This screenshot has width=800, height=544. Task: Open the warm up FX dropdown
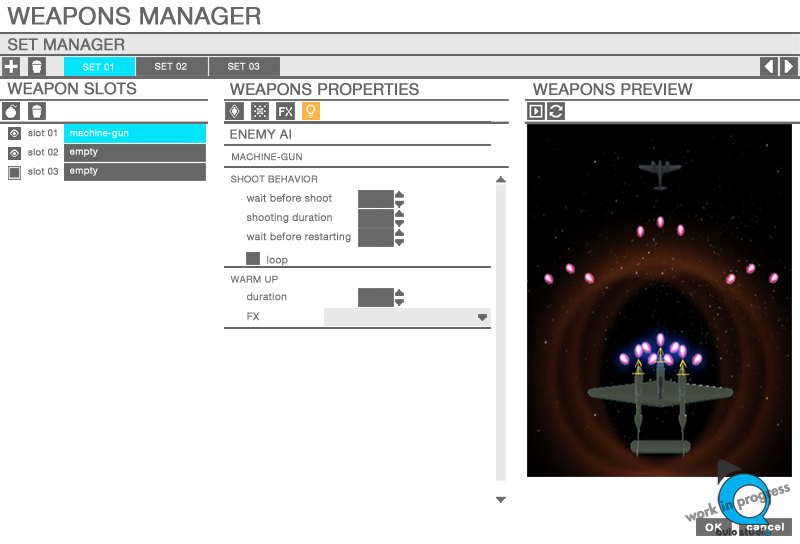[x=407, y=317]
